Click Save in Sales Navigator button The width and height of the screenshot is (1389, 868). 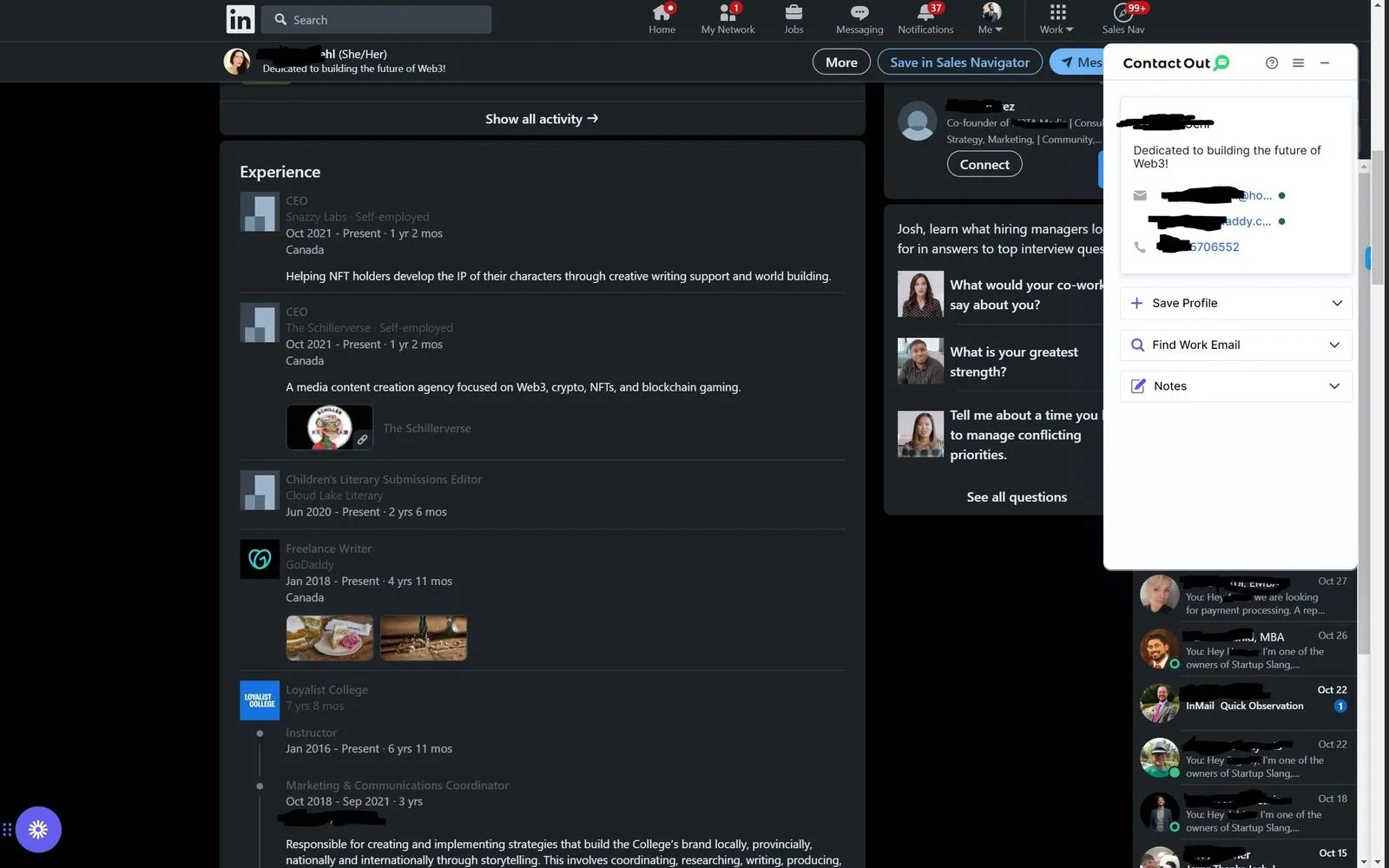[x=959, y=62]
